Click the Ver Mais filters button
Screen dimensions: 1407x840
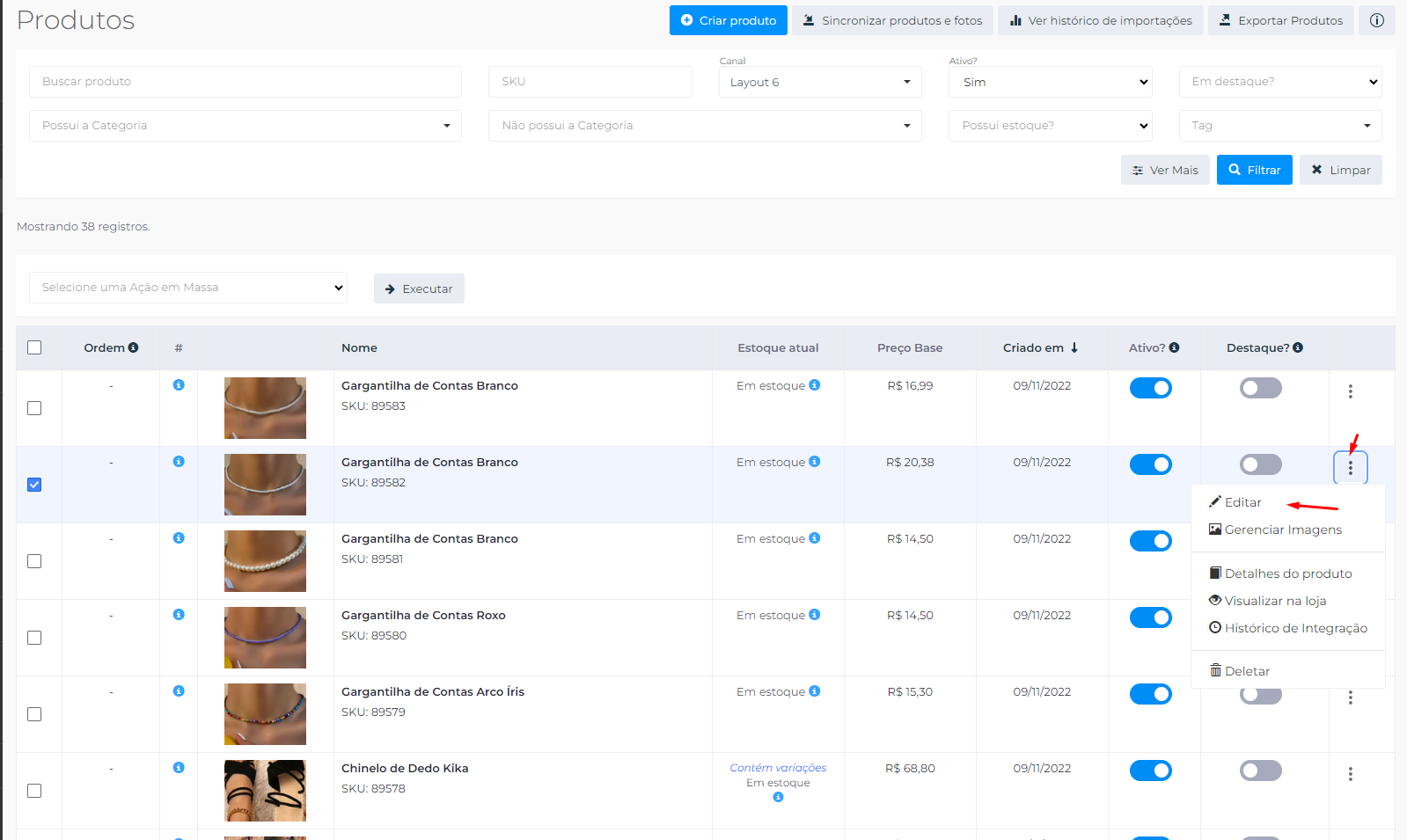coord(1165,170)
